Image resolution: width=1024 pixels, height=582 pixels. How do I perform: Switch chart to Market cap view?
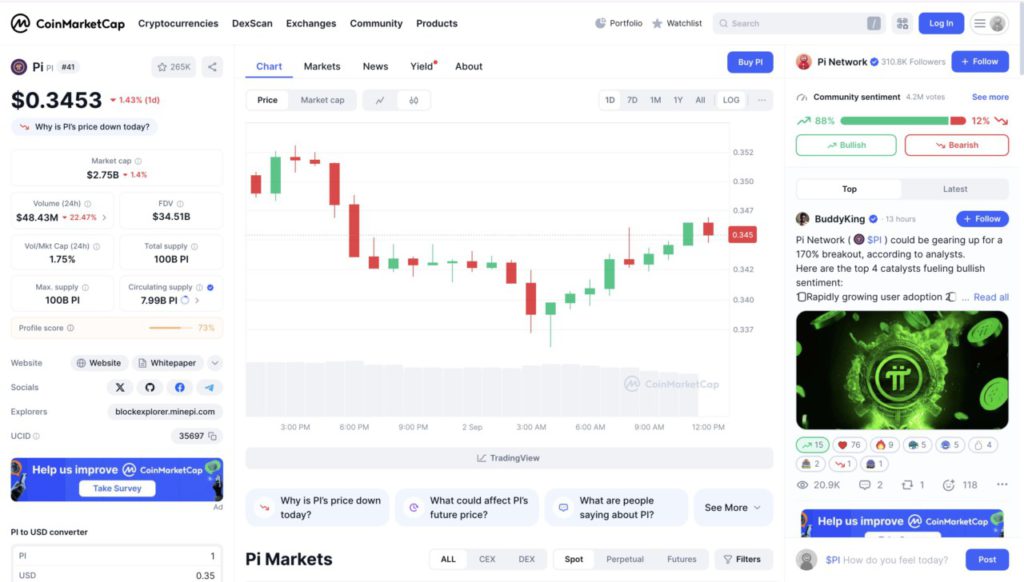click(x=322, y=100)
